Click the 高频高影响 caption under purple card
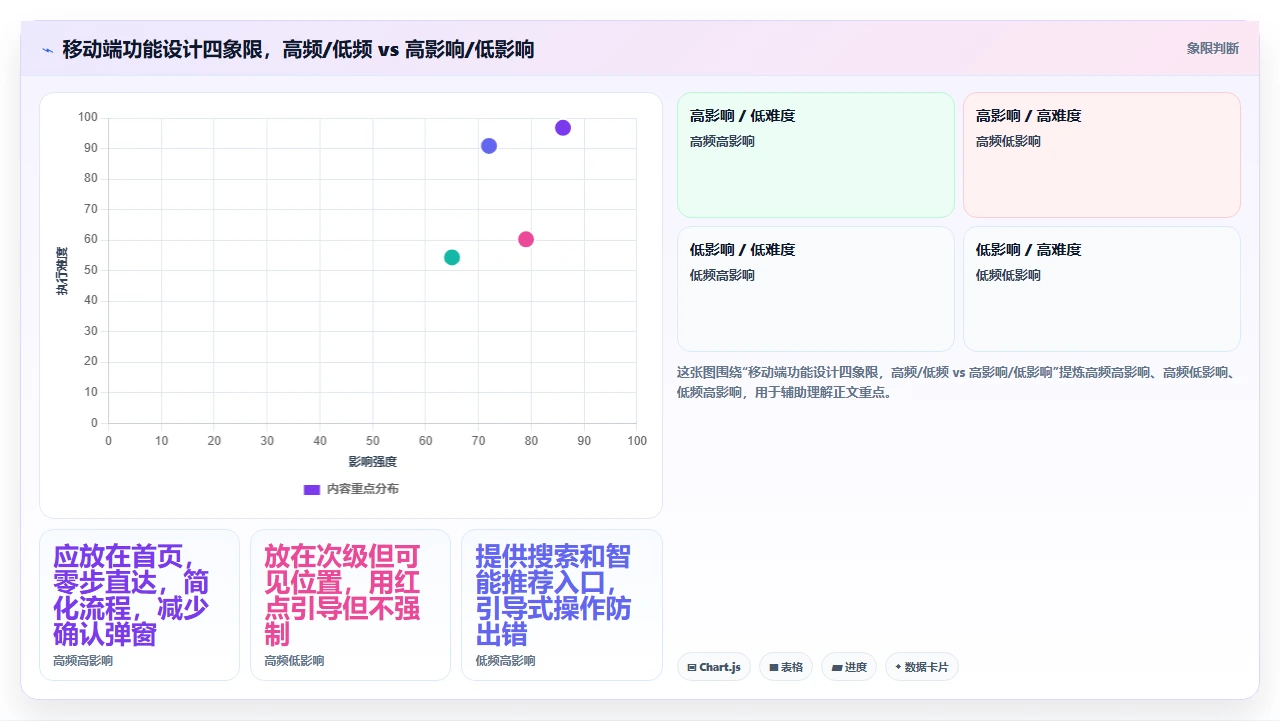The image size is (1280, 721). pyautogui.click(x=83, y=661)
